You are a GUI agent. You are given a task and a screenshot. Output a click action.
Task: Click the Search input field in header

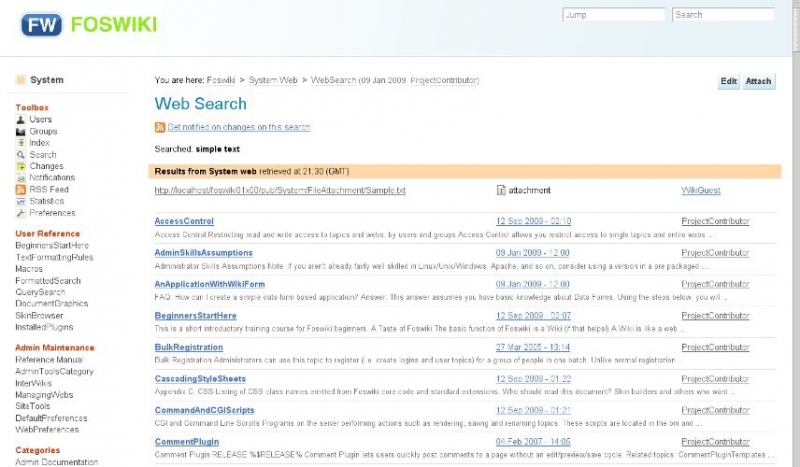(x=723, y=15)
